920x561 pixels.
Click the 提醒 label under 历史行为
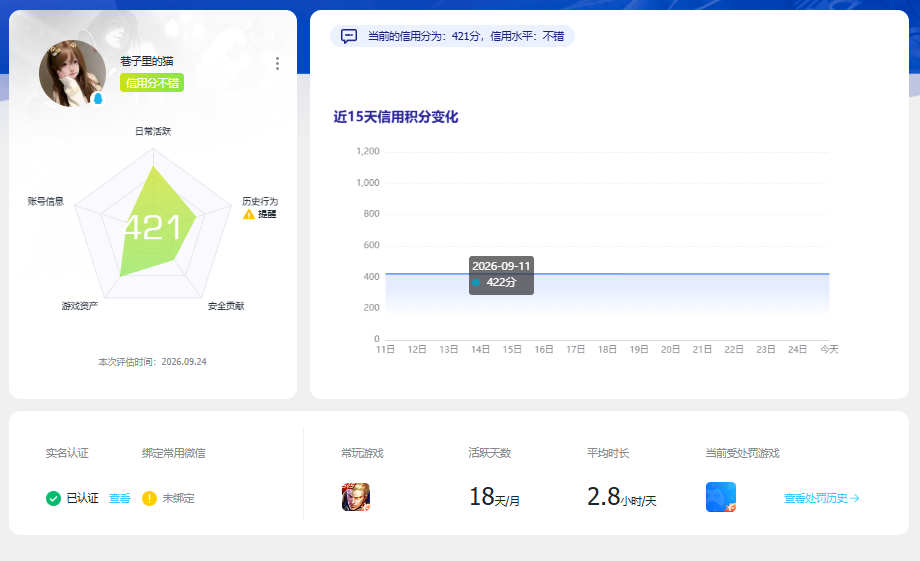267,214
